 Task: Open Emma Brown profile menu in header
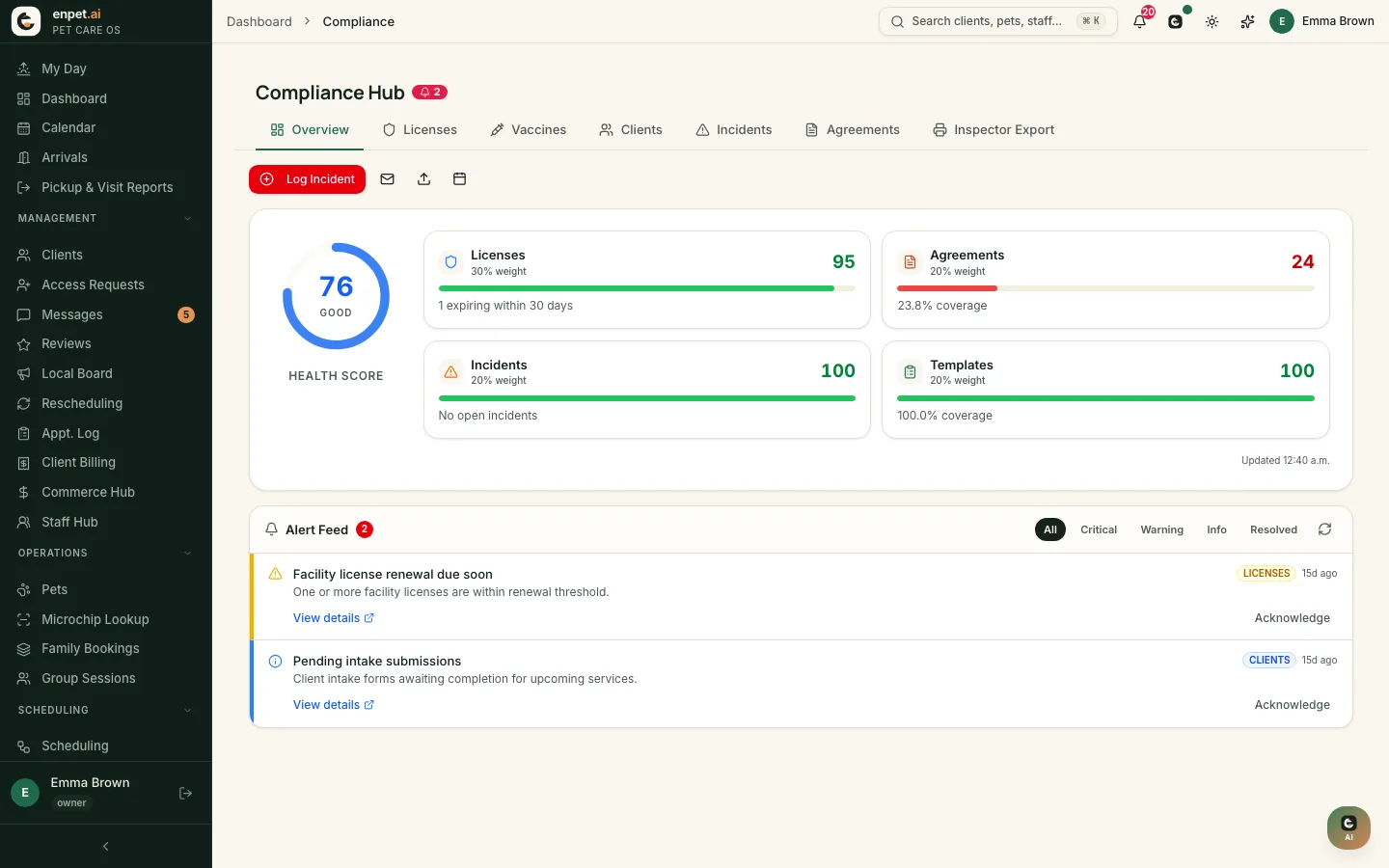coord(1321,21)
